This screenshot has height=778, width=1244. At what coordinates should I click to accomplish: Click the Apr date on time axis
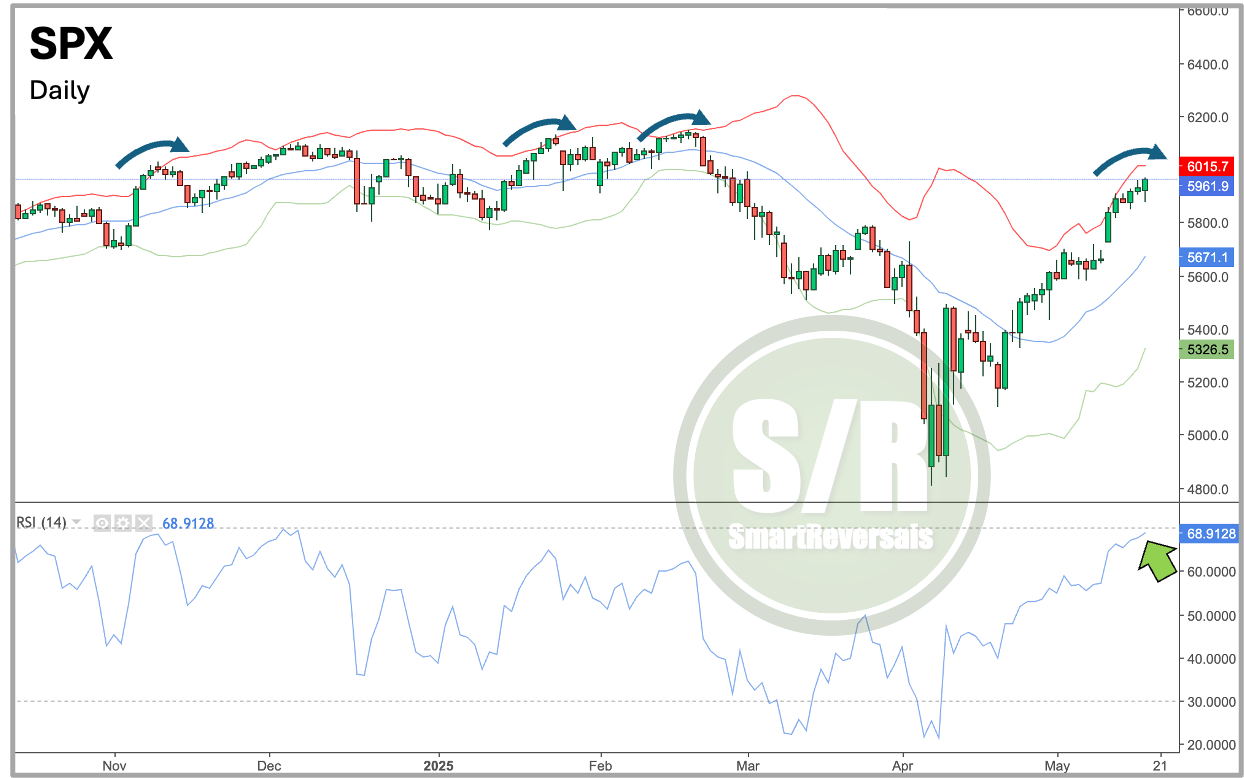point(902,765)
